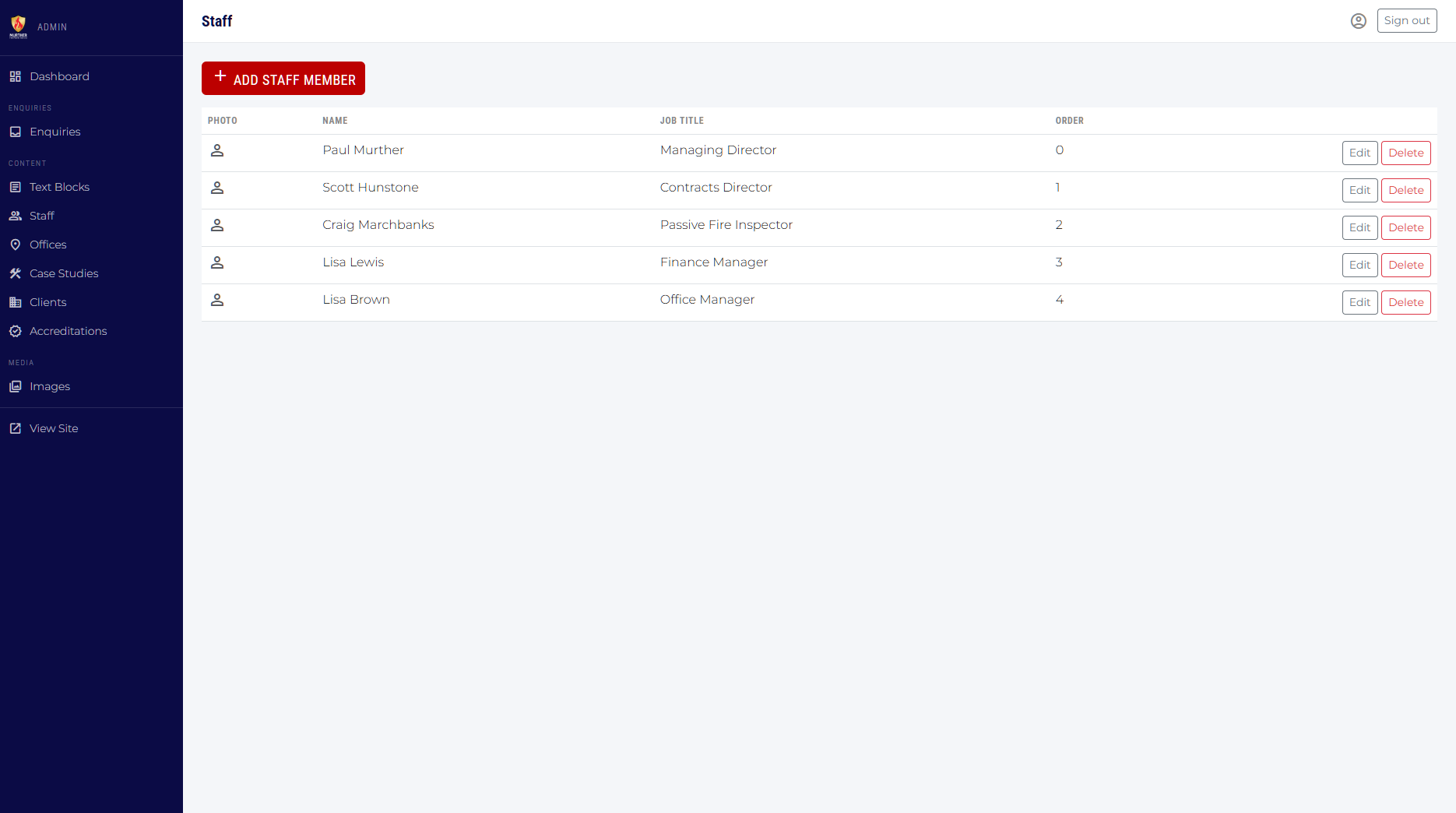The width and height of the screenshot is (1456, 813).
Task: Open View Site with the external link icon
Action: click(x=16, y=428)
